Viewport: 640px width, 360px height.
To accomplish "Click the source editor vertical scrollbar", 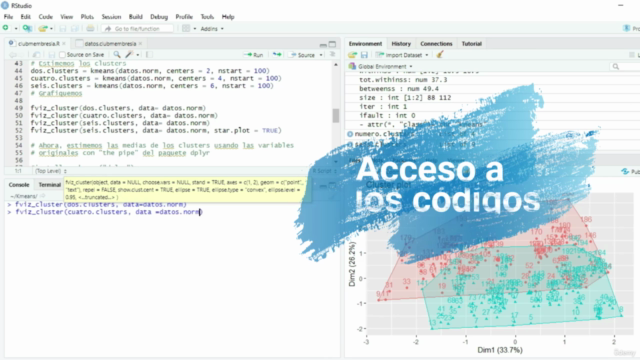I will coord(336,116).
